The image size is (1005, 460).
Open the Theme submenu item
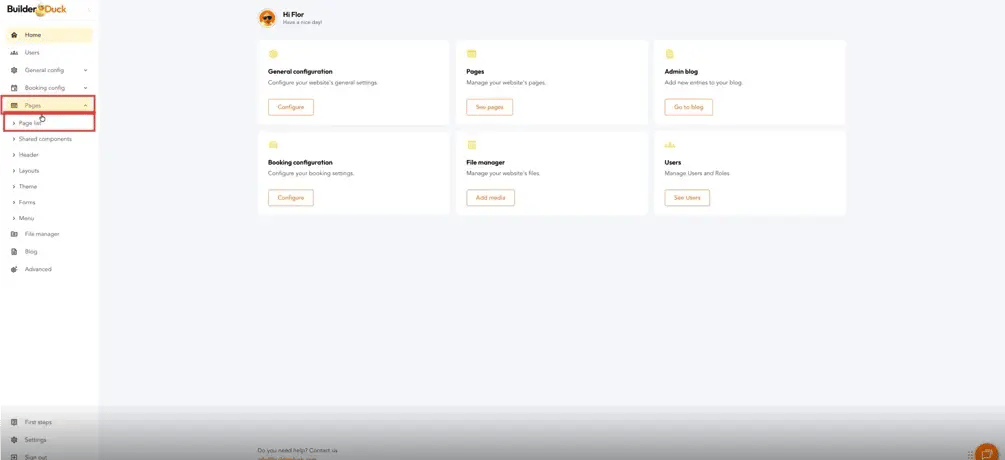tap(28, 187)
